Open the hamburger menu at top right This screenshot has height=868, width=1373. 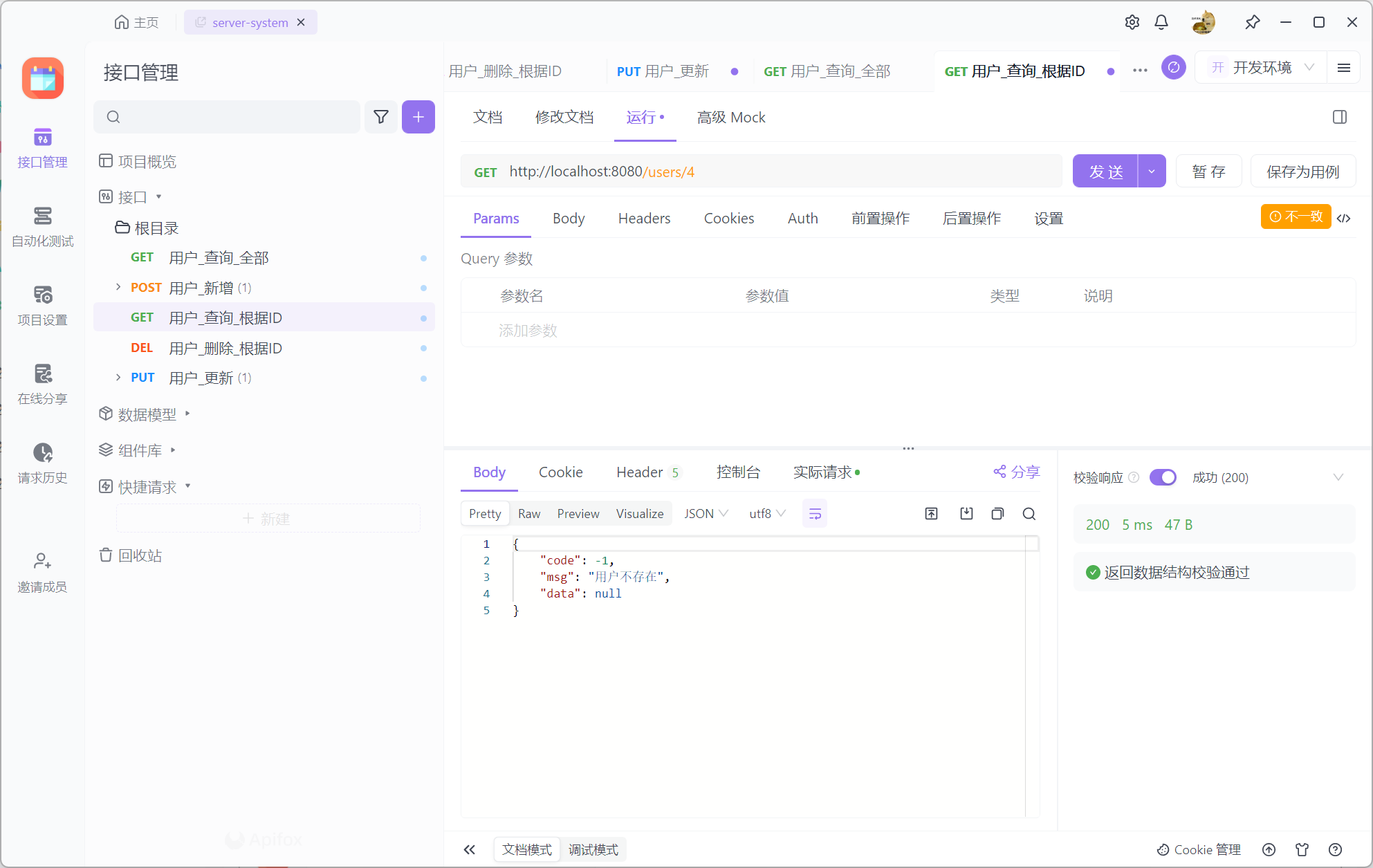coord(1344,68)
